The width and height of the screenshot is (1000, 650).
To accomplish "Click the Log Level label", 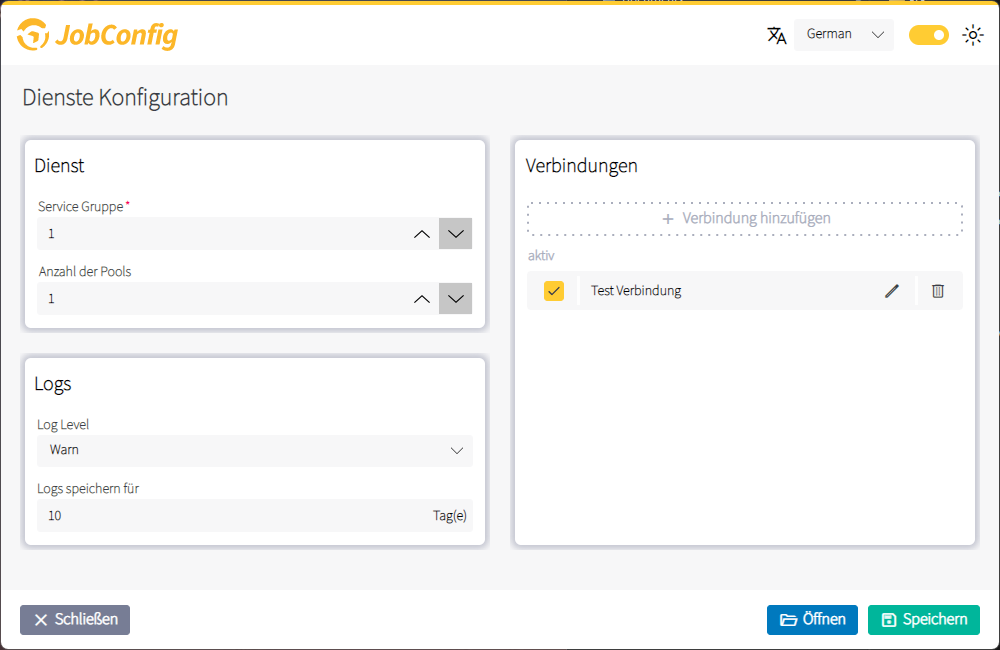I will pyautogui.click(x=62, y=424).
